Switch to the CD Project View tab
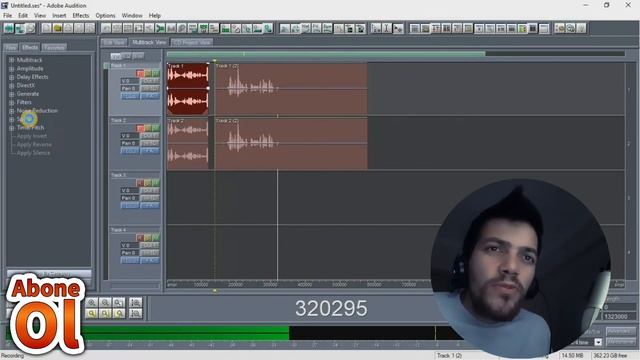The image size is (640, 360). coord(192,42)
